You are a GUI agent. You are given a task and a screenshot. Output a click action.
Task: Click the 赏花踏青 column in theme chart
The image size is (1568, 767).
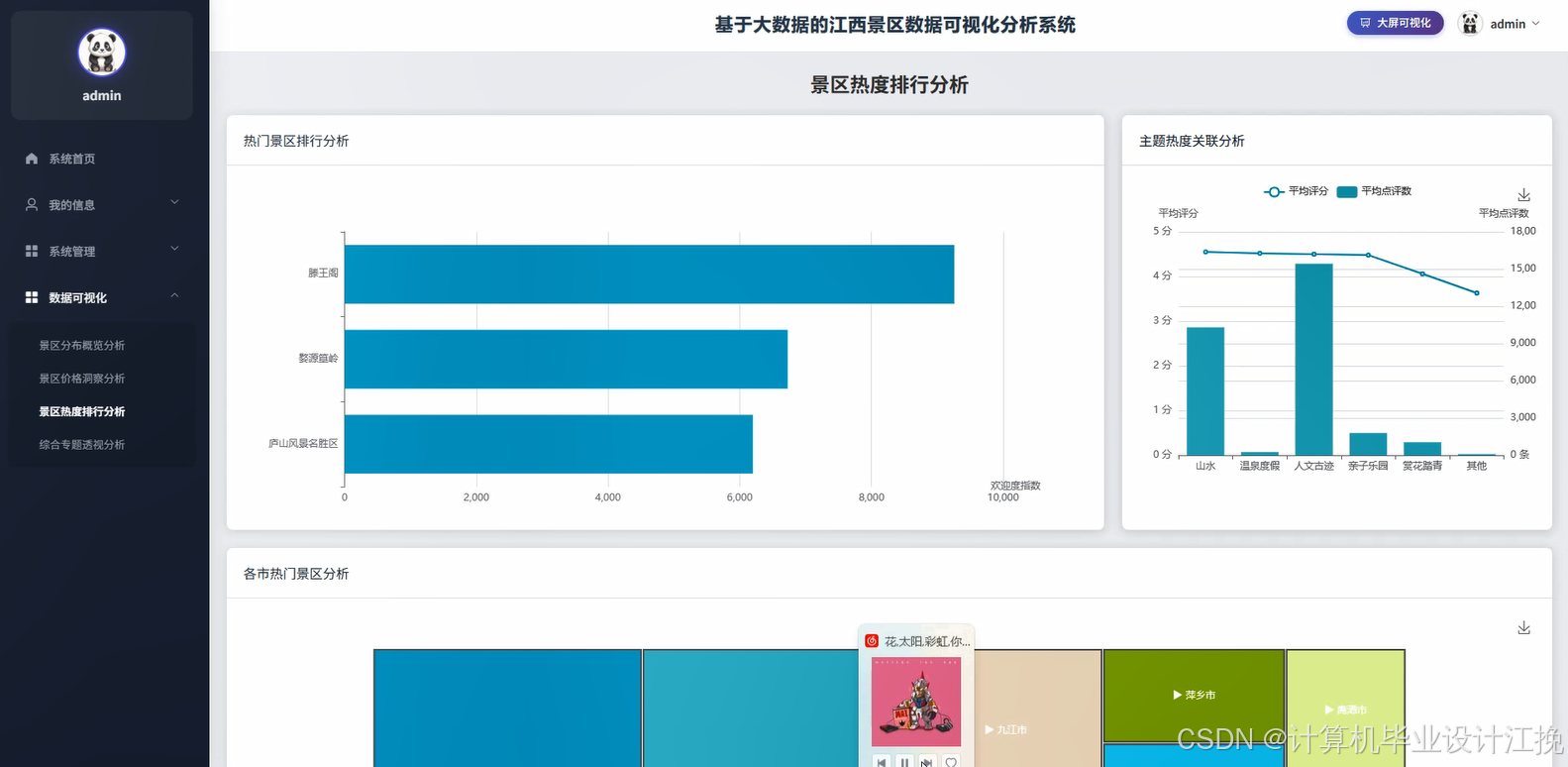coord(1422,449)
